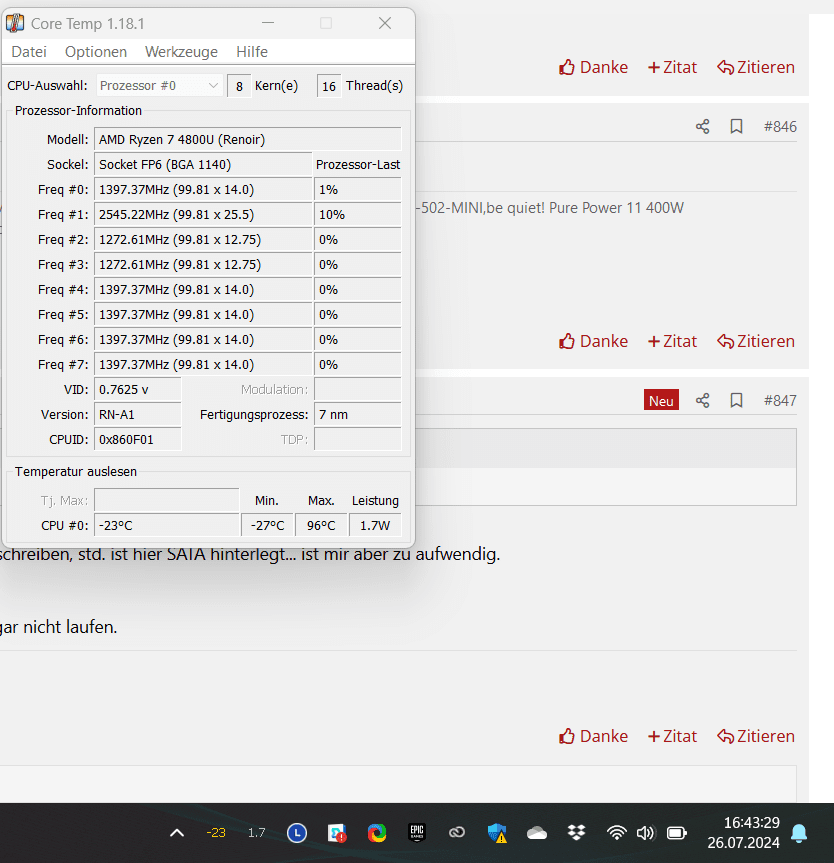
Task: Click the CPU #0 temperature -23°C
Action: [x=167, y=526]
